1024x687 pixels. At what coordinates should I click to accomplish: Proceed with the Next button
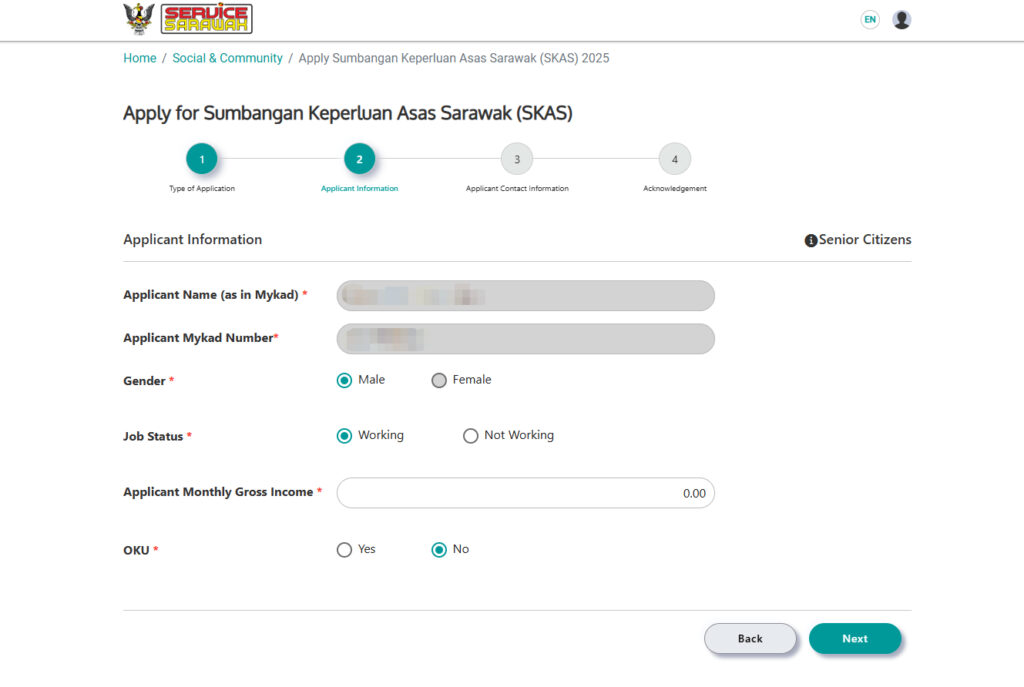pos(855,639)
